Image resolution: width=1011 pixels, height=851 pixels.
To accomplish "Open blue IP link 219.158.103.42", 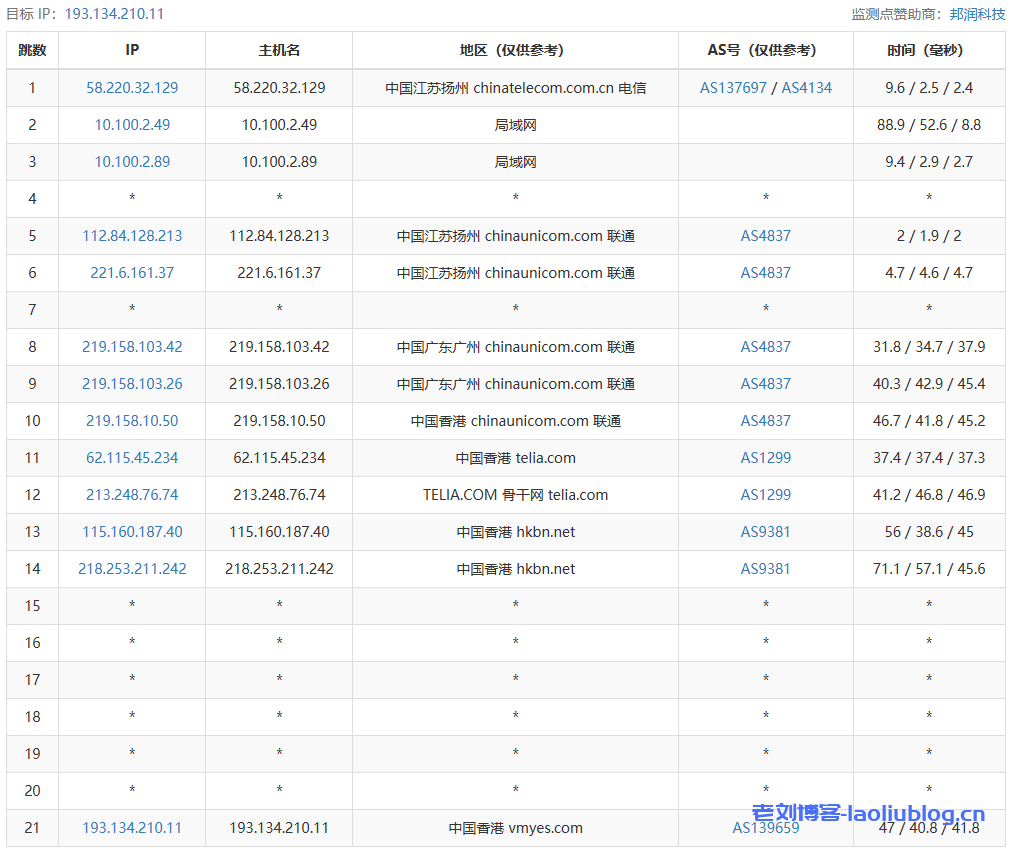I will pyautogui.click(x=132, y=347).
